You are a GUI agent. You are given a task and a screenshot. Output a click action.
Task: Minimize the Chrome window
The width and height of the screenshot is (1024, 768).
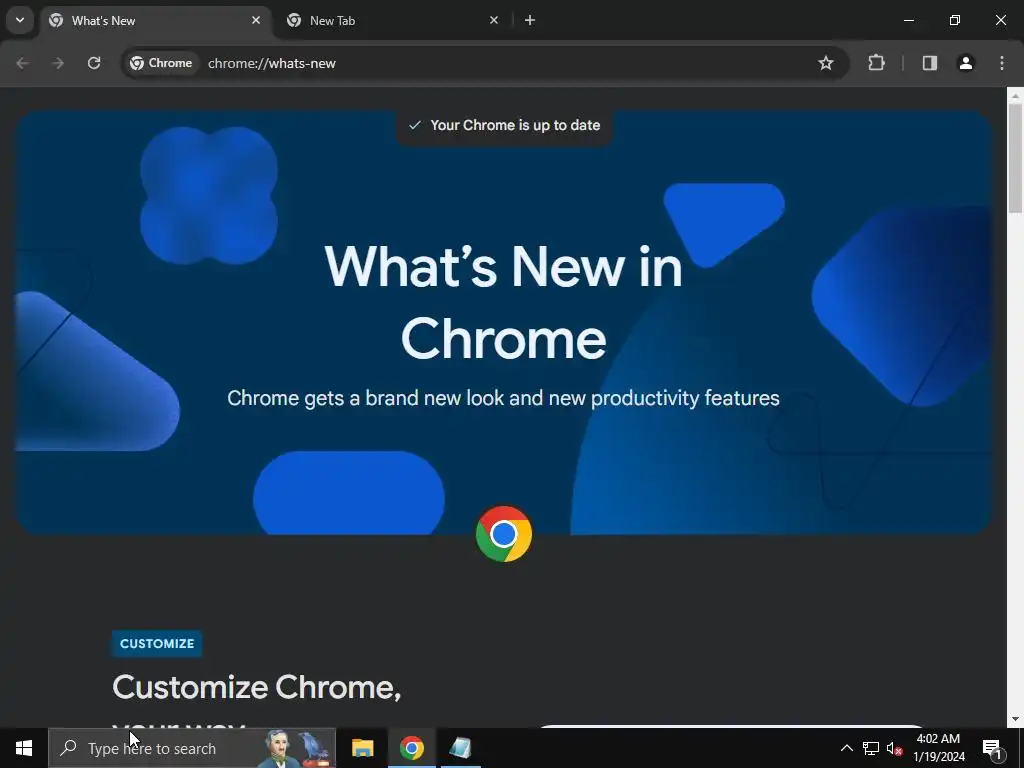(908, 20)
